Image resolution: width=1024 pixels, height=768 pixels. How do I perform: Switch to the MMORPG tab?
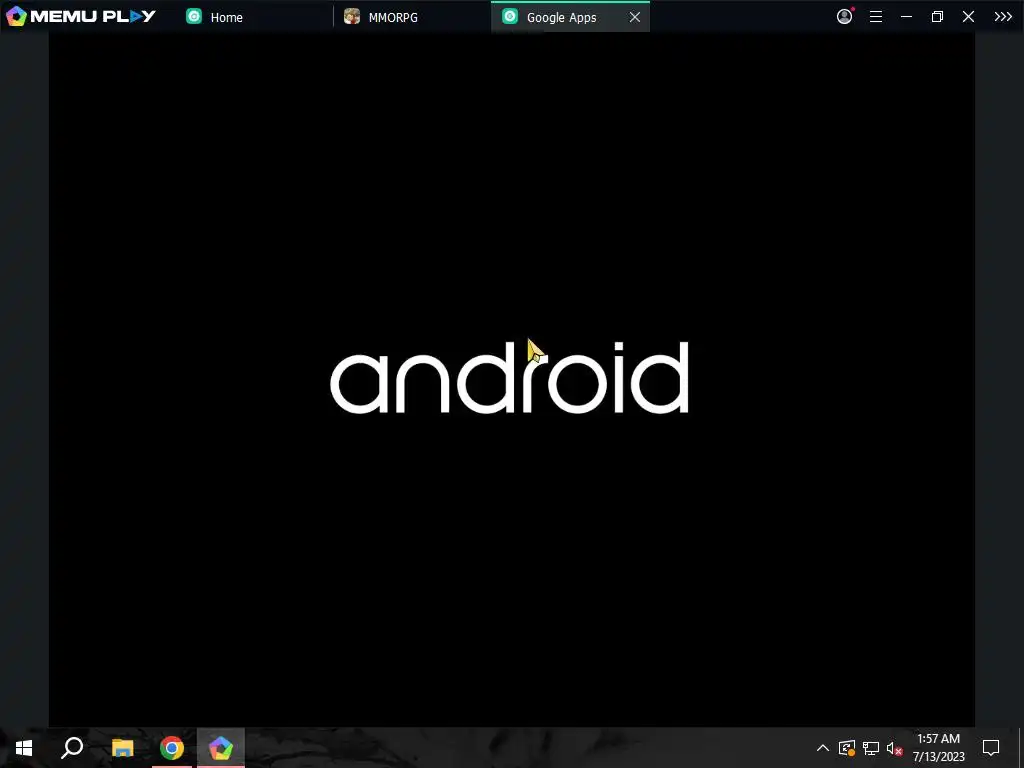pos(412,17)
